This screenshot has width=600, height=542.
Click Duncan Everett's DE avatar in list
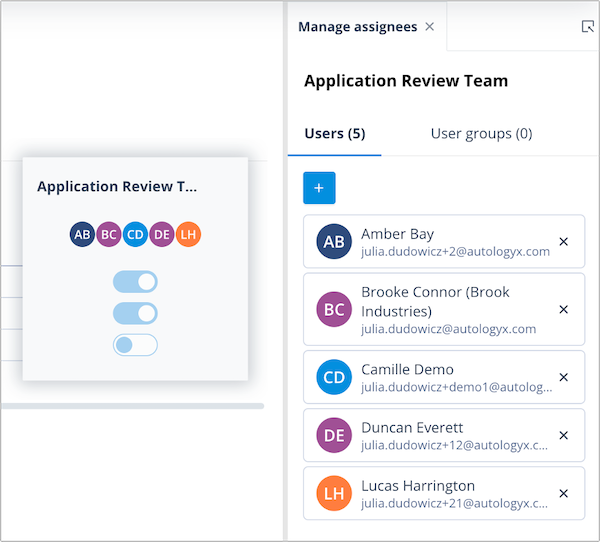(x=334, y=435)
